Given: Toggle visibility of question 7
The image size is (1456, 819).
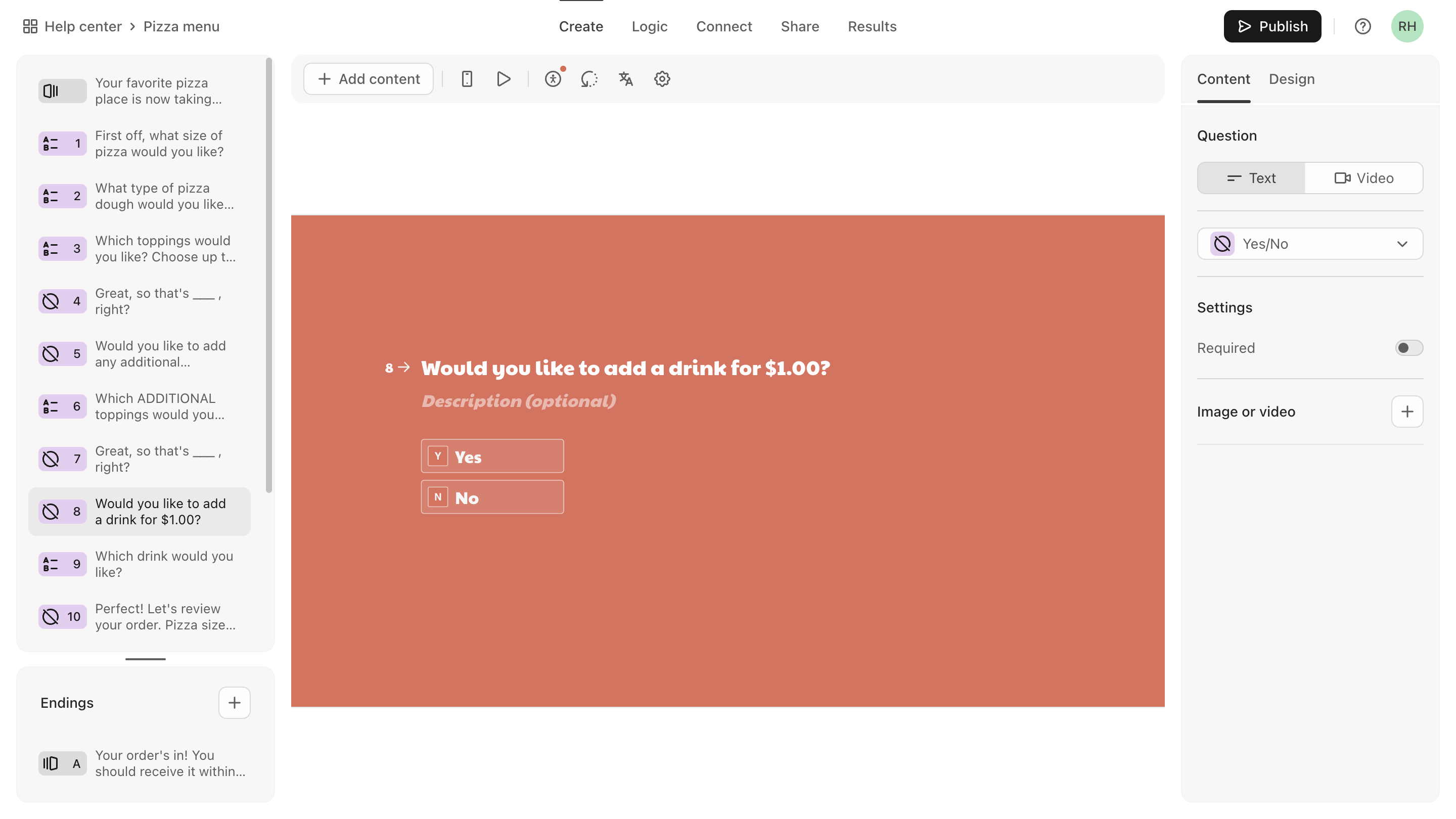Looking at the screenshot, I should 51,458.
